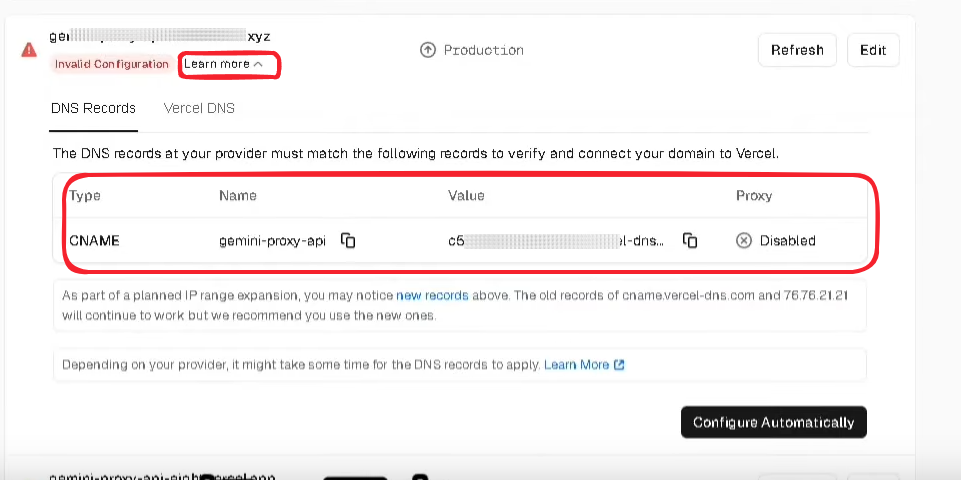Click the red warning triangle icon
The height and width of the screenshot is (480, 961).
[29, 50]
